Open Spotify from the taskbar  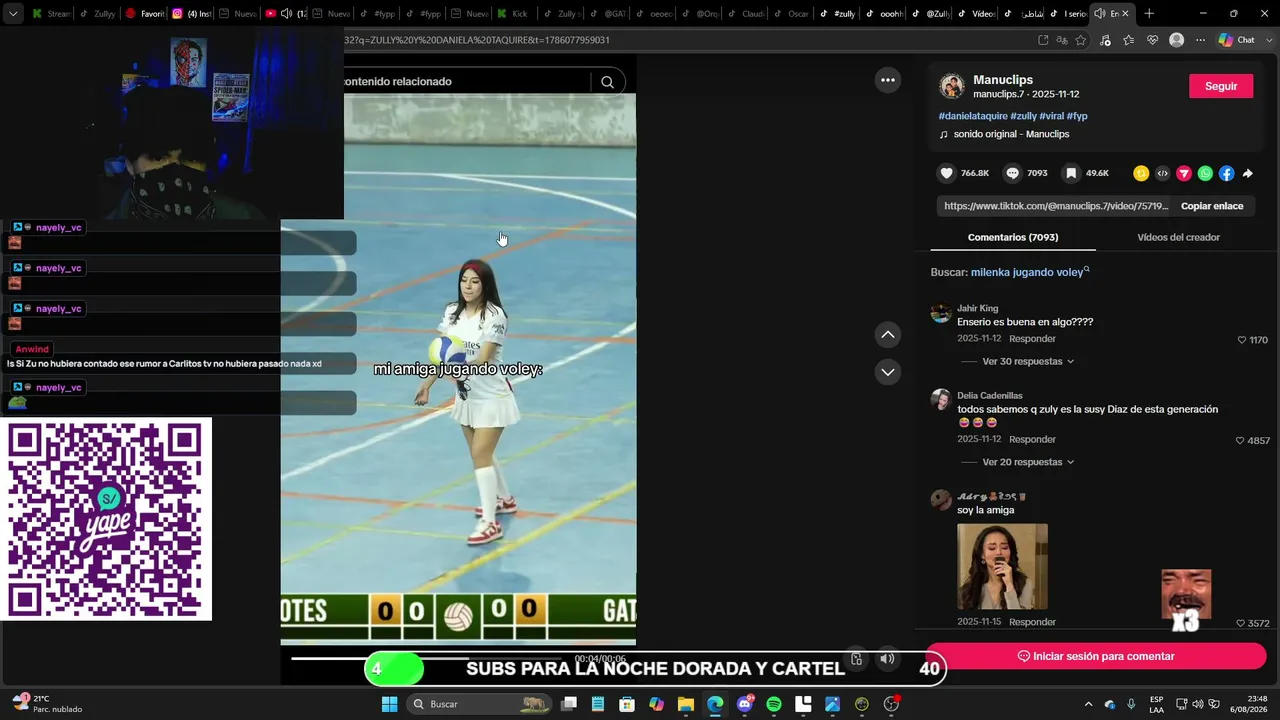[x=773, y=704]
